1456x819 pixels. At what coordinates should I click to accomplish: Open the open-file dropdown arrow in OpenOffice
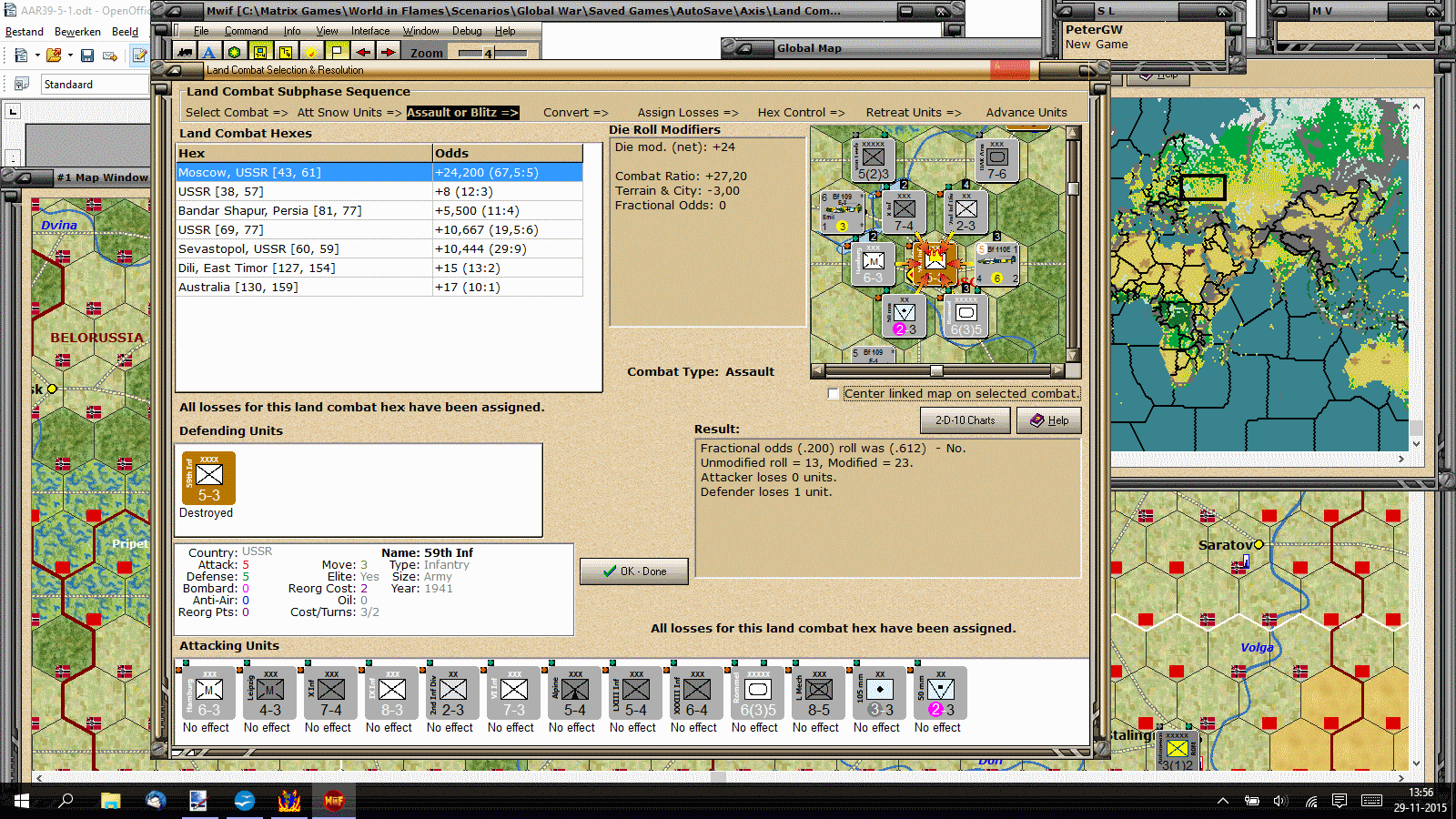[70, 56]
